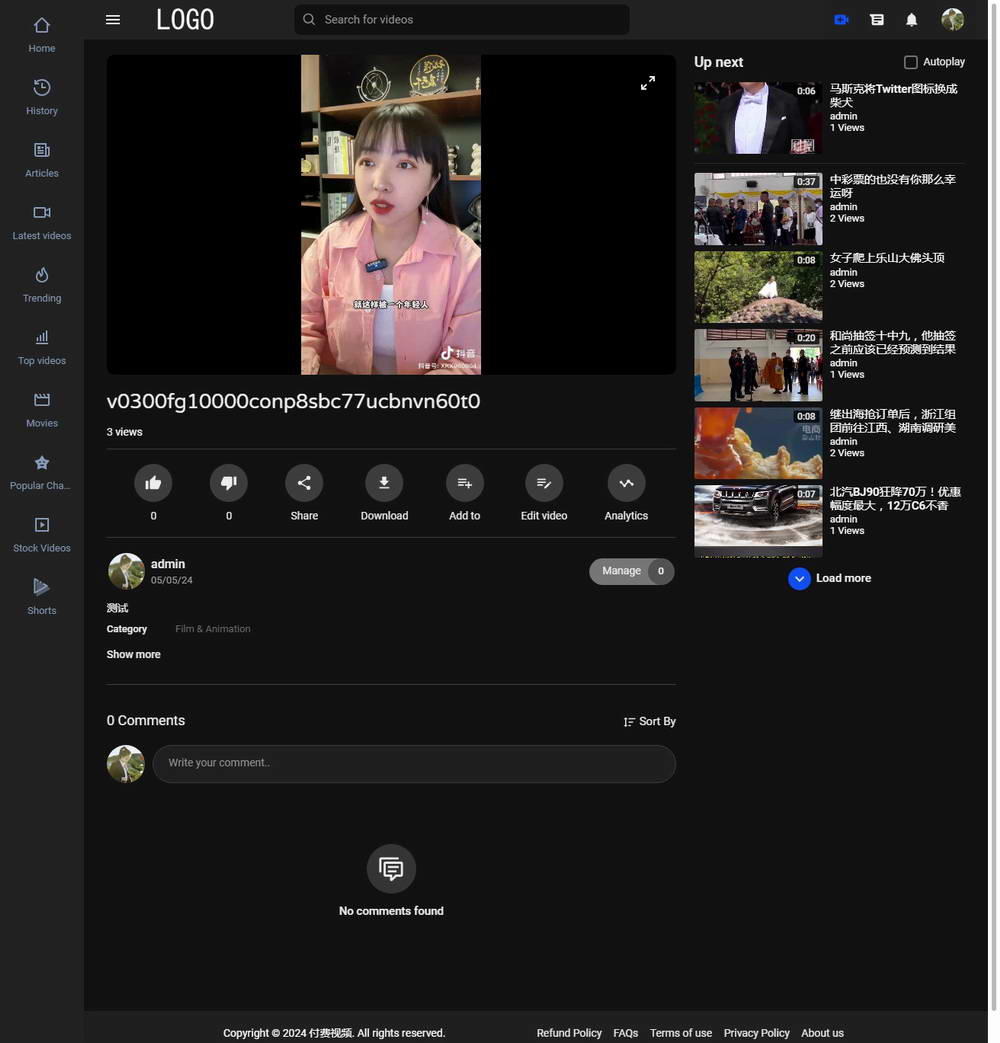Open the 0:08 woman on Buddha thumbnail

(758, 287)
